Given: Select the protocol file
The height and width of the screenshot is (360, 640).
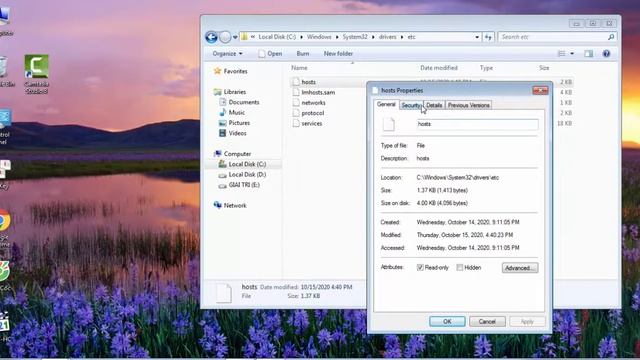Looking at the screenshot, I should coord(313,113).
